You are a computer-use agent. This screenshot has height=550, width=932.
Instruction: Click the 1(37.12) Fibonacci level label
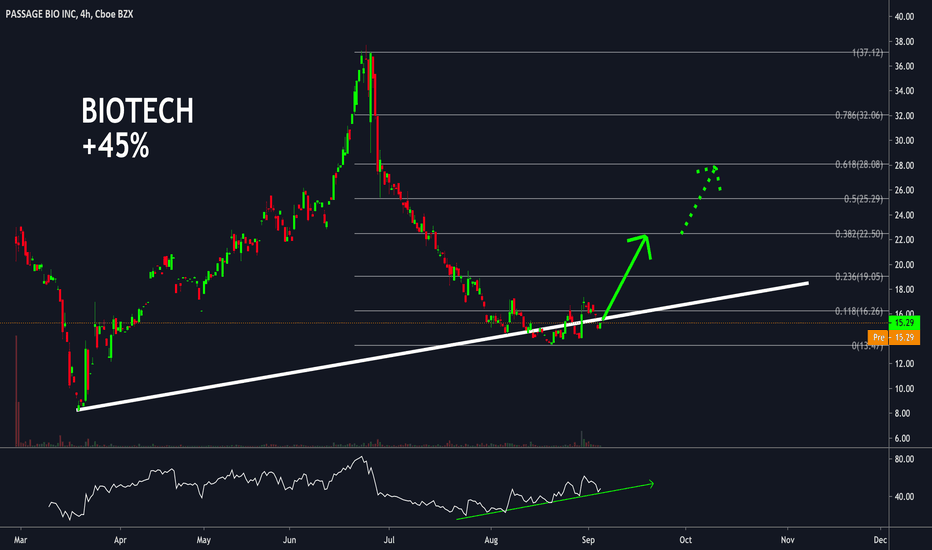(x=868, y=53)
